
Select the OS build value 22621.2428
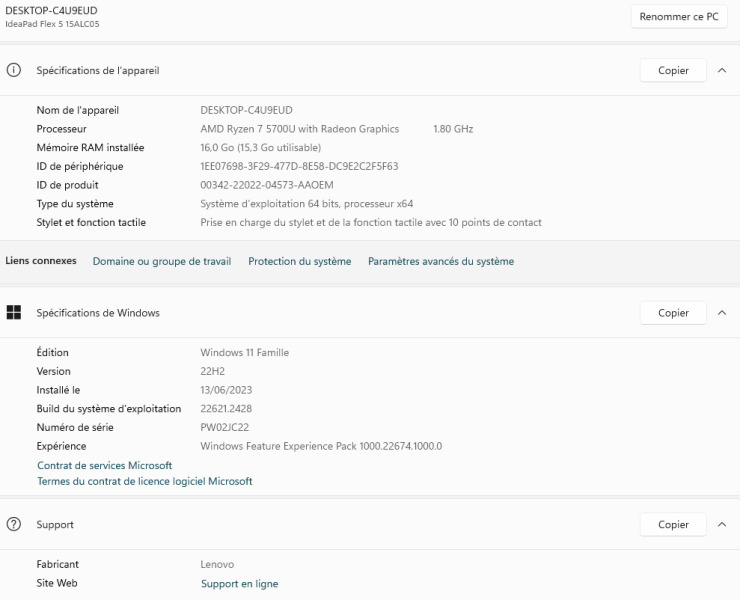[x=226, y=409]
